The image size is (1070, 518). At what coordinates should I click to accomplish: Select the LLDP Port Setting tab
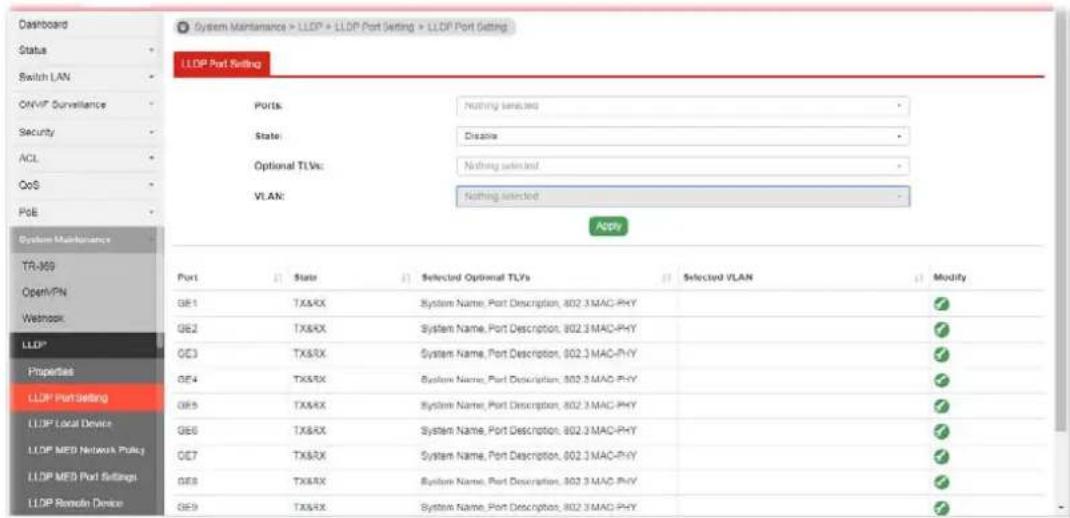pyautogui.click(x=222, y=63)
